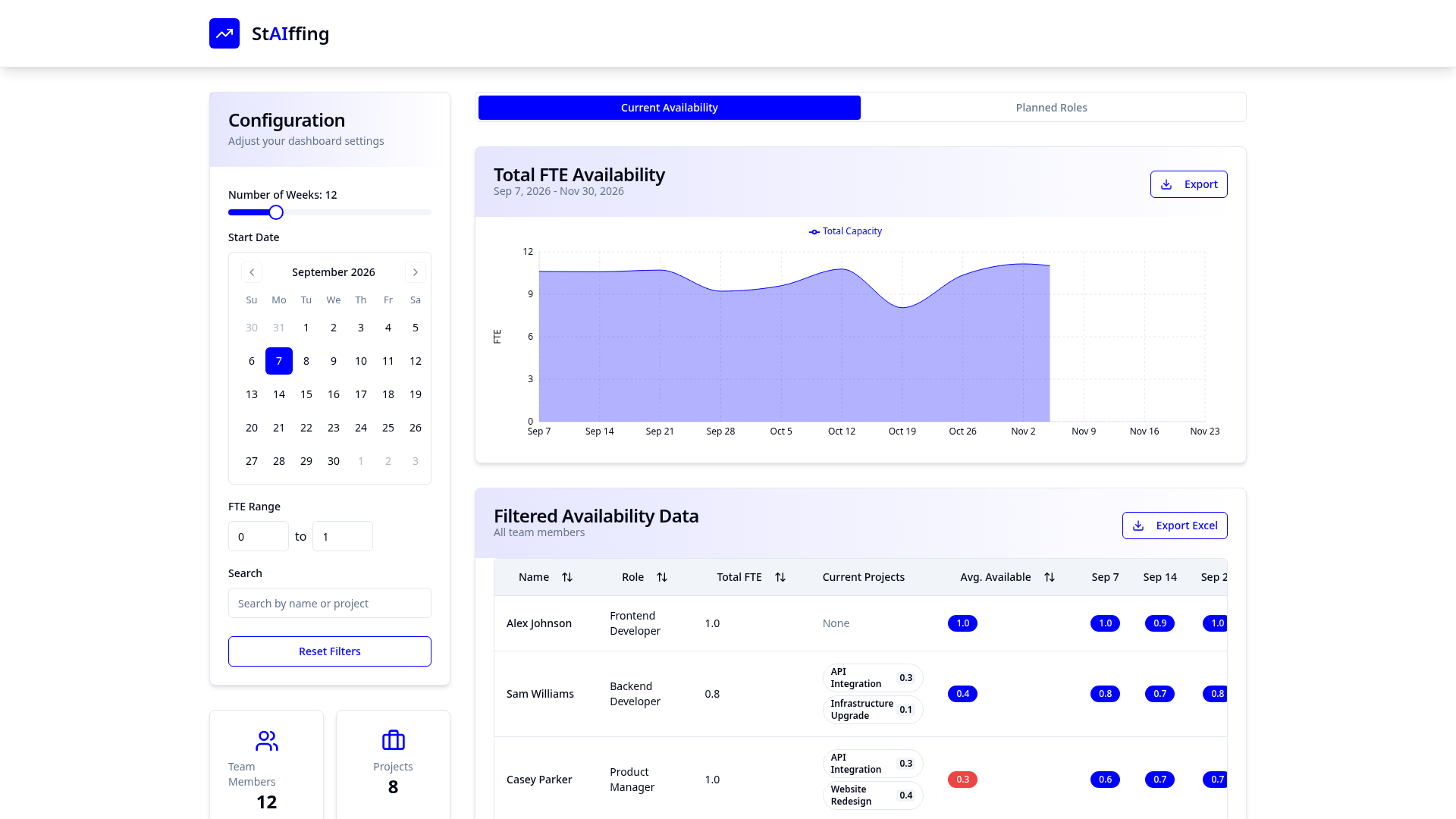Sort by Avg. Available arrows icon
This screenshot has height=819, width=1456.
[x=1050, y=577]
